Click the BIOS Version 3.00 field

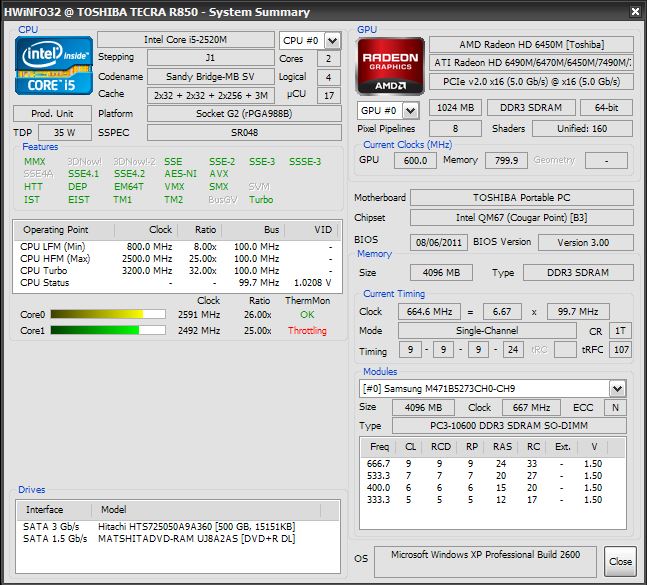pos(586,243)
